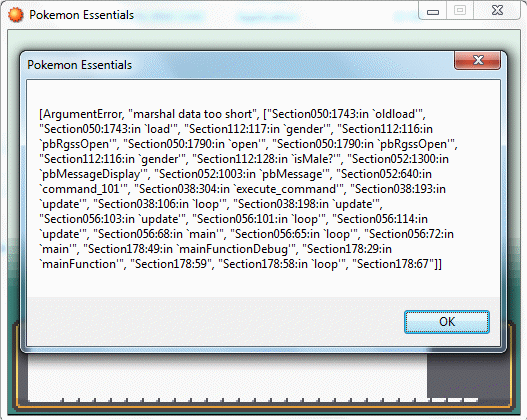Image resolution: width=527 pixels, height=420 pixels.
Task: Minimize the main Pokemon Essentials window
Action: pyautogui.click(x=433, y=11)
